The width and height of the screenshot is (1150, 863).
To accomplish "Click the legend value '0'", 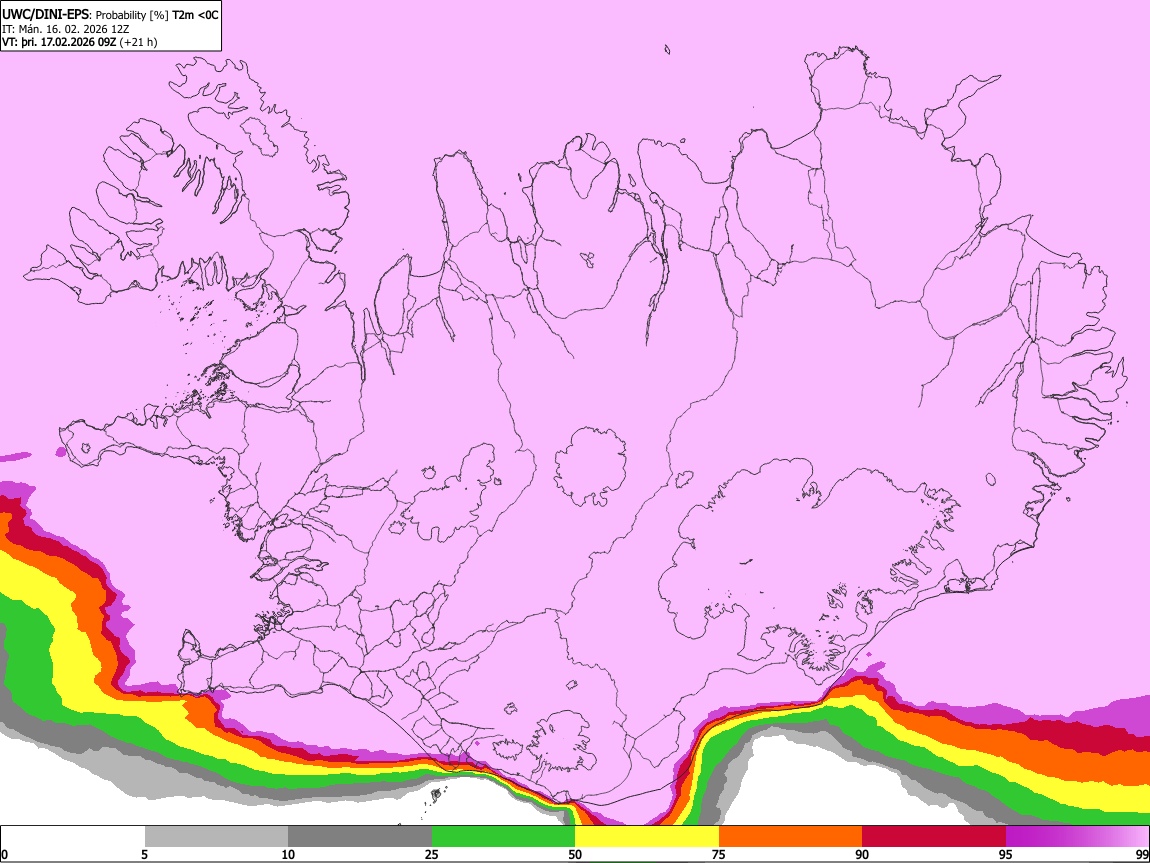I will click(4, 855).
